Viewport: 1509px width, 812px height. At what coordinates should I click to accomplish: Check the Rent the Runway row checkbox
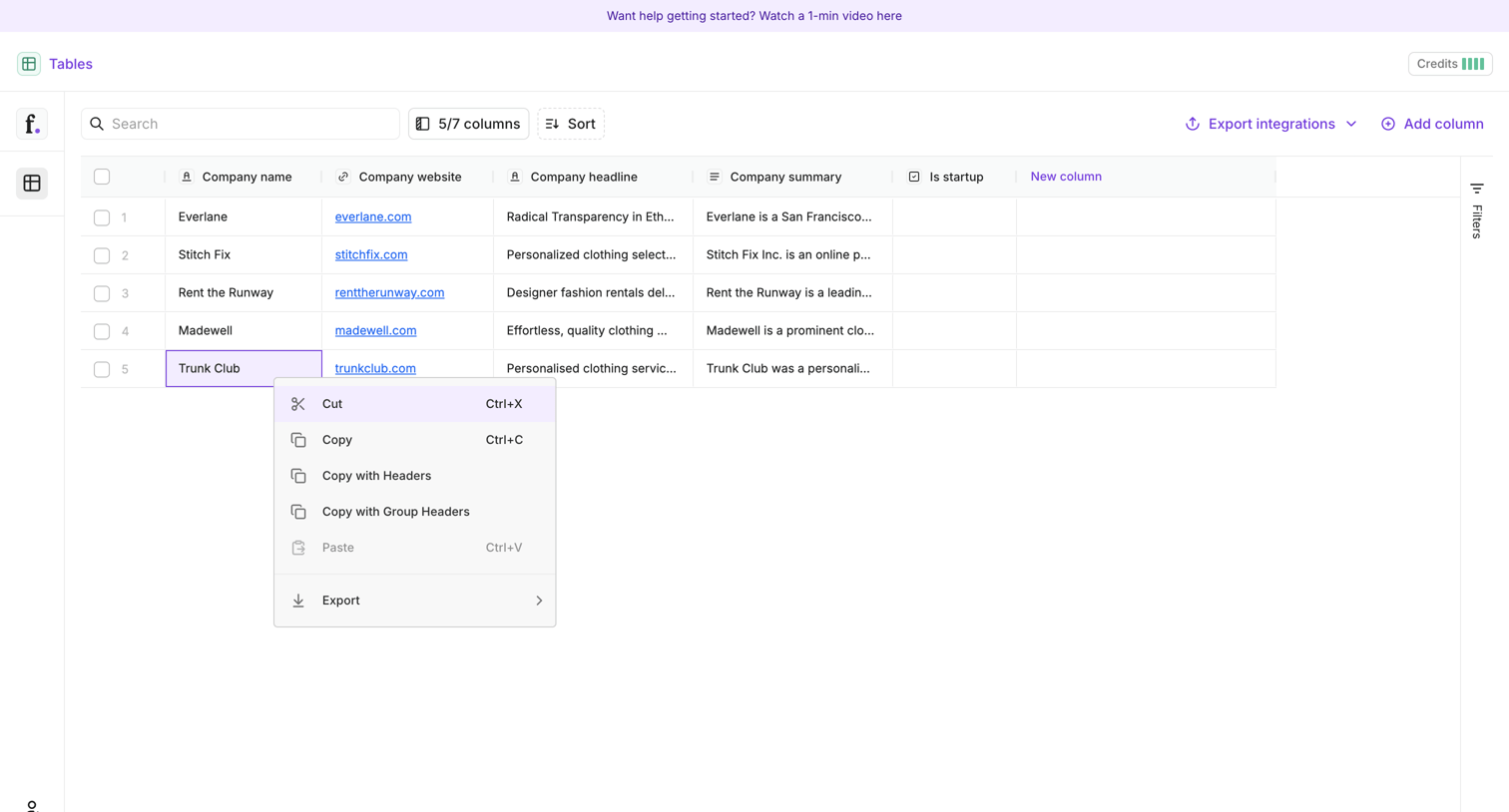tap(102, 293)
